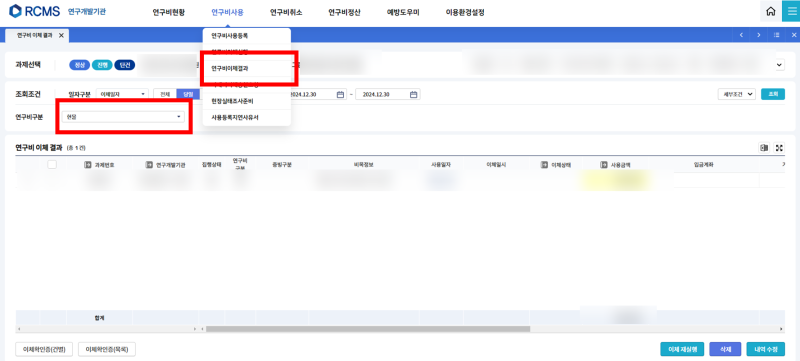This screenshot has height=361, width=800.
Task: Click the 내역 수정 button
Action: click(765, 349)
